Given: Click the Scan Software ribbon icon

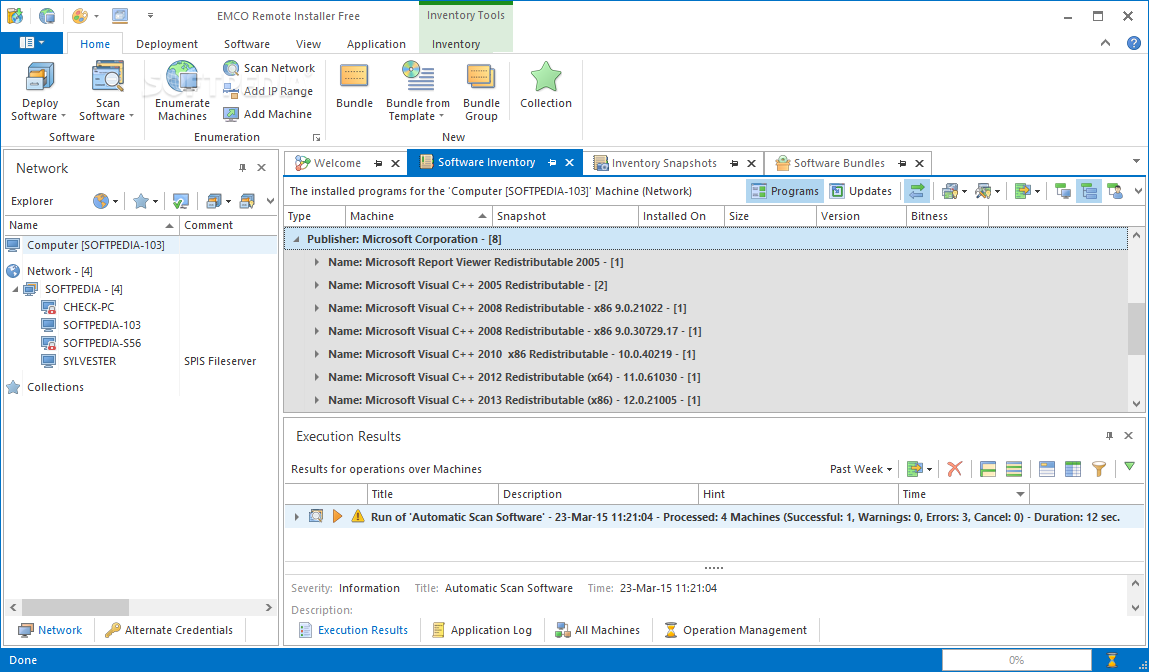Looking at the screenshot, I should click(107, 78).
